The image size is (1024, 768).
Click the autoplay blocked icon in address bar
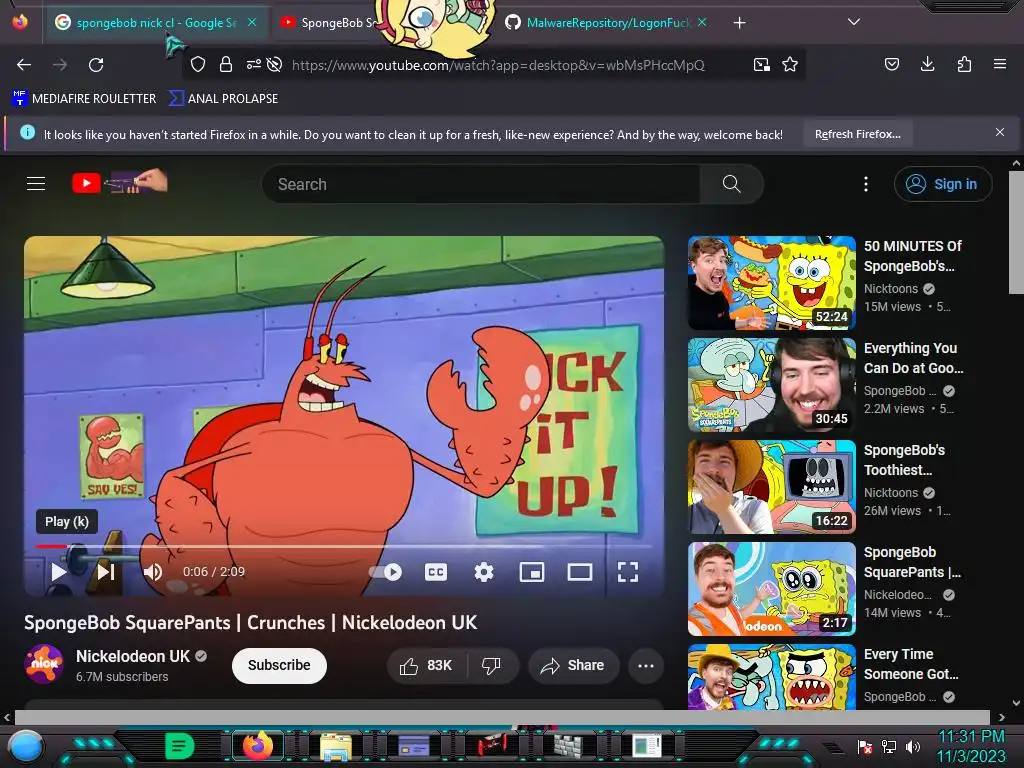click(275, 65)
